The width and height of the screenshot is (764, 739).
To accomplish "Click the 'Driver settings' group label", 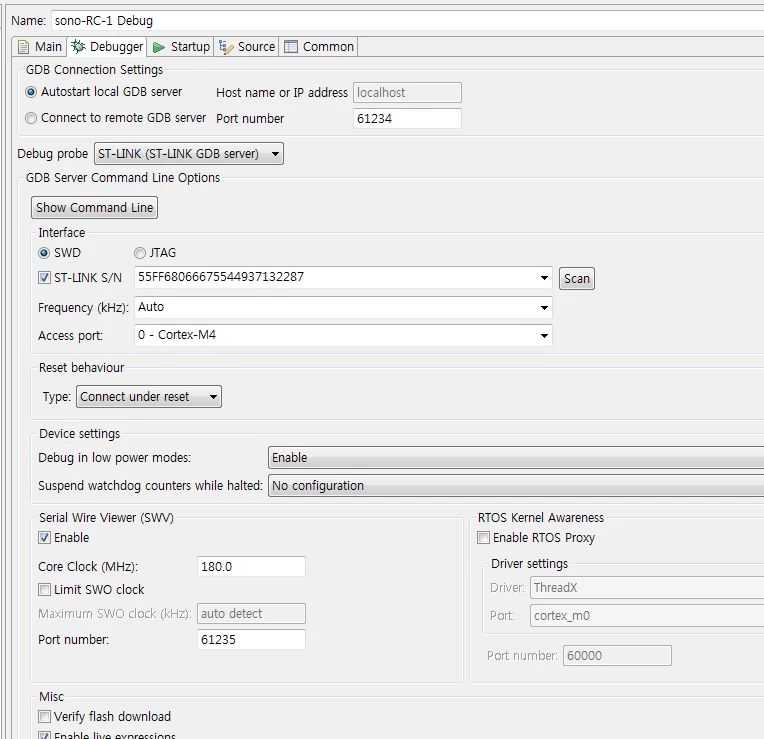I will click(x=530, y=564).
